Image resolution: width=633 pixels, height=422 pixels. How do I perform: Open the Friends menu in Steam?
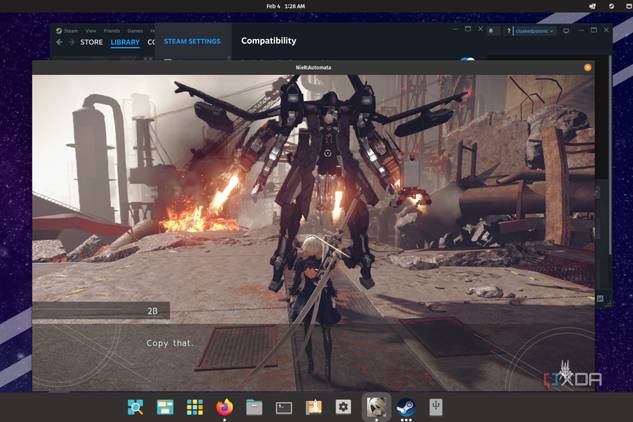(x=112, y=31)
